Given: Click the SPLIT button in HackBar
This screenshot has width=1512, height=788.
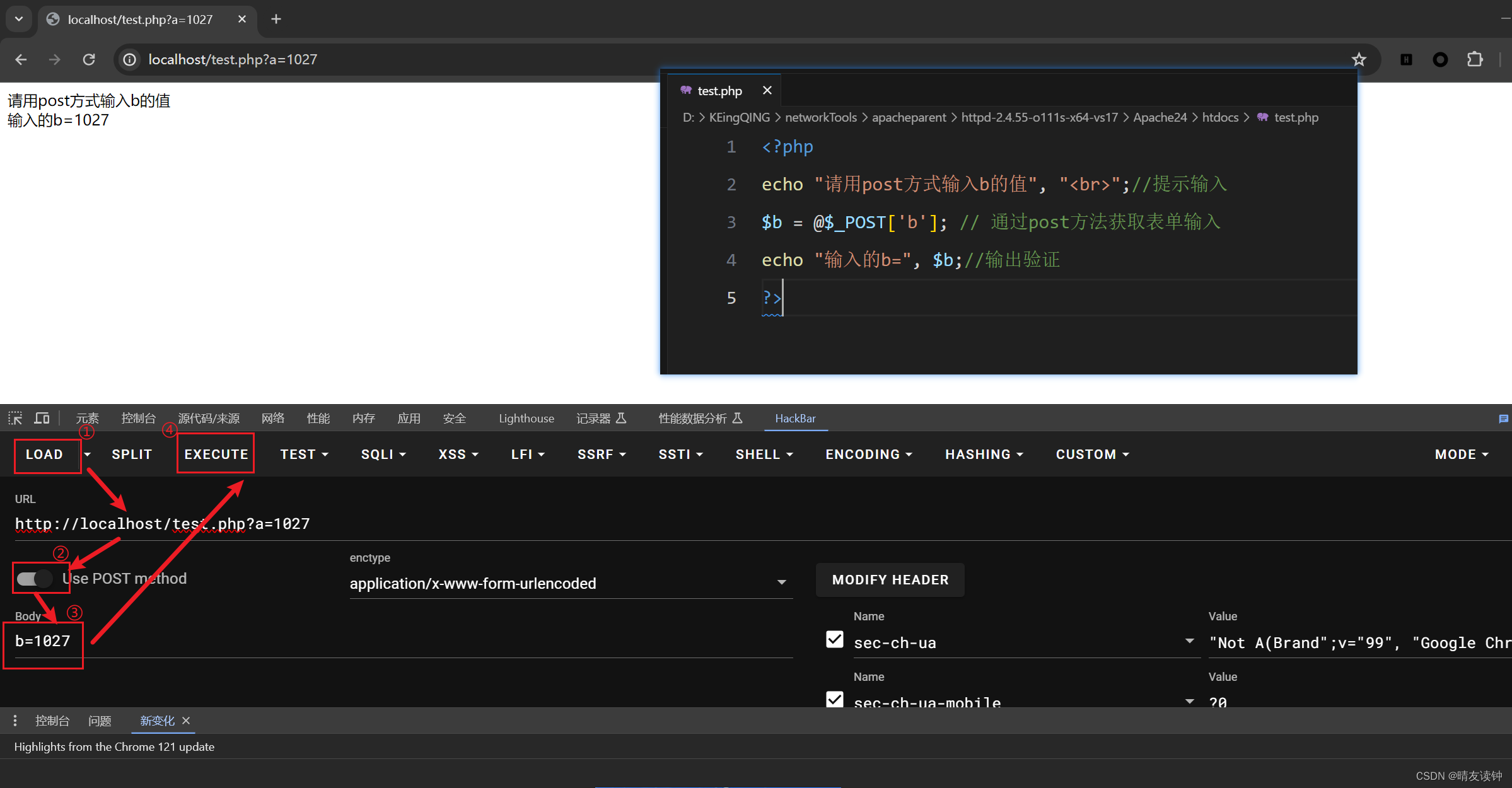Looking at the screenshot, I should point(130,455).
